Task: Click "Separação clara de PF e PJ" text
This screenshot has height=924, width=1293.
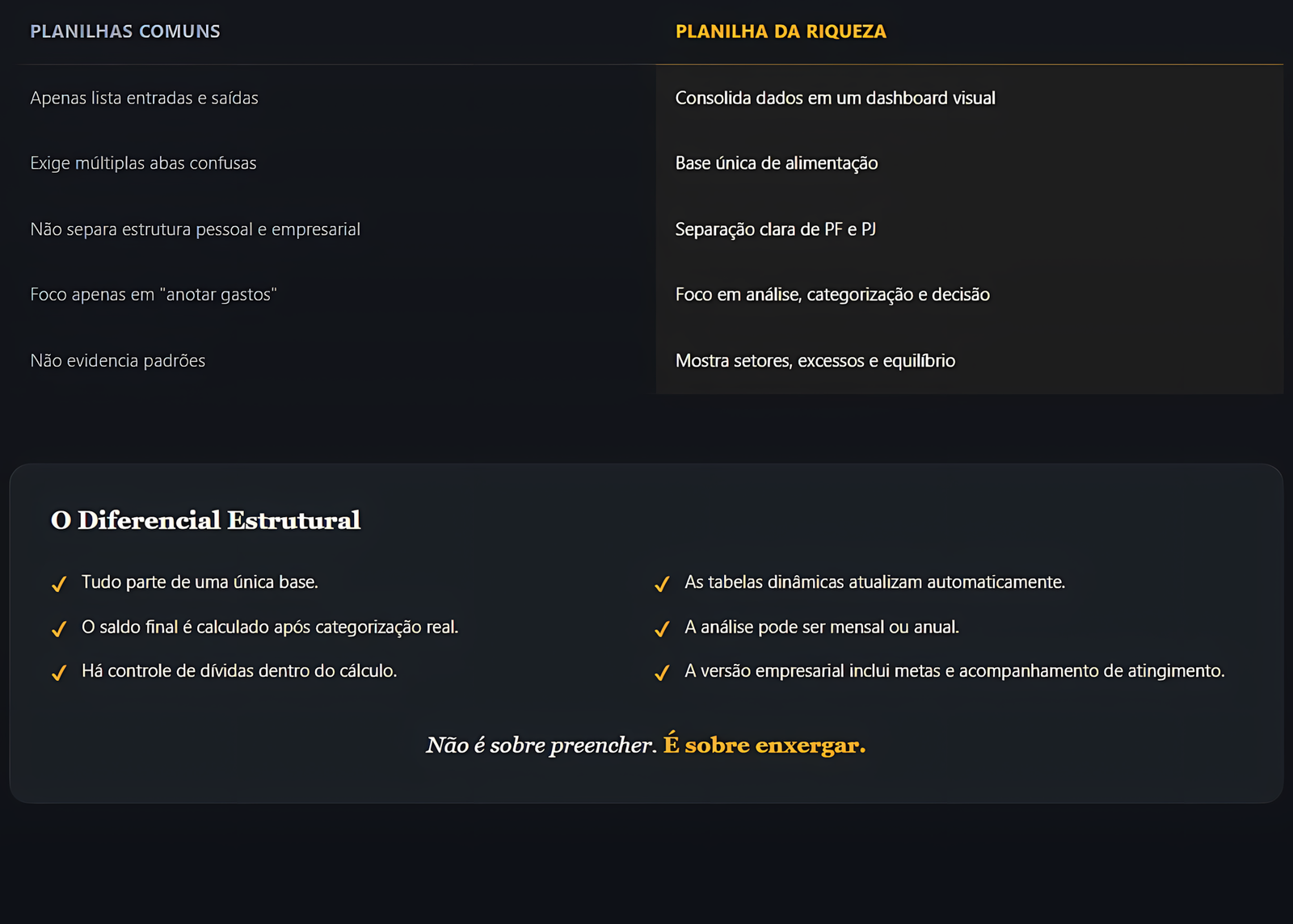Action: 775,229
